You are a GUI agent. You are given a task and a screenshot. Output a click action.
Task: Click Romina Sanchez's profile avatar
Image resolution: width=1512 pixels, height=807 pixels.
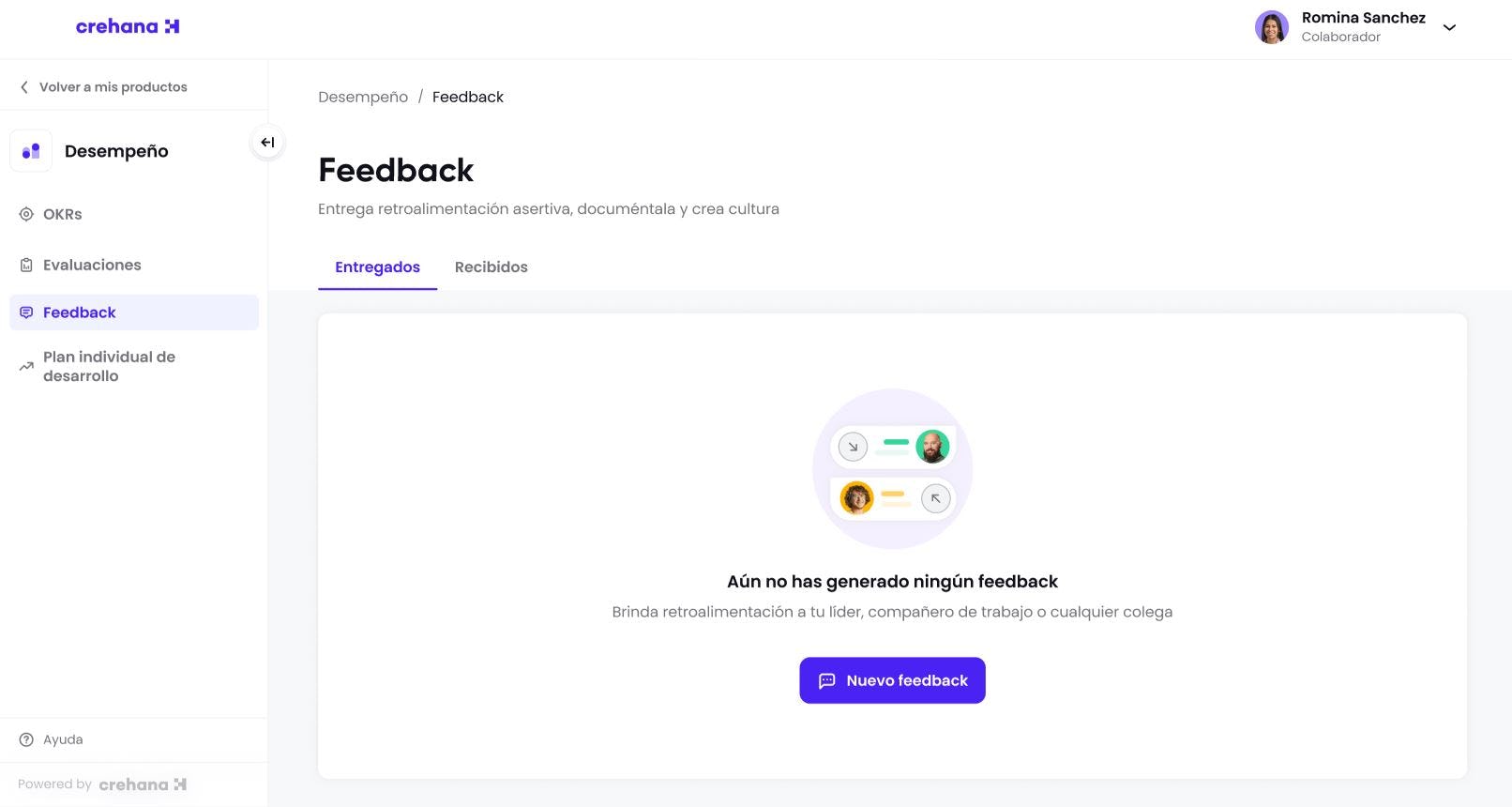pos(1271,27)
